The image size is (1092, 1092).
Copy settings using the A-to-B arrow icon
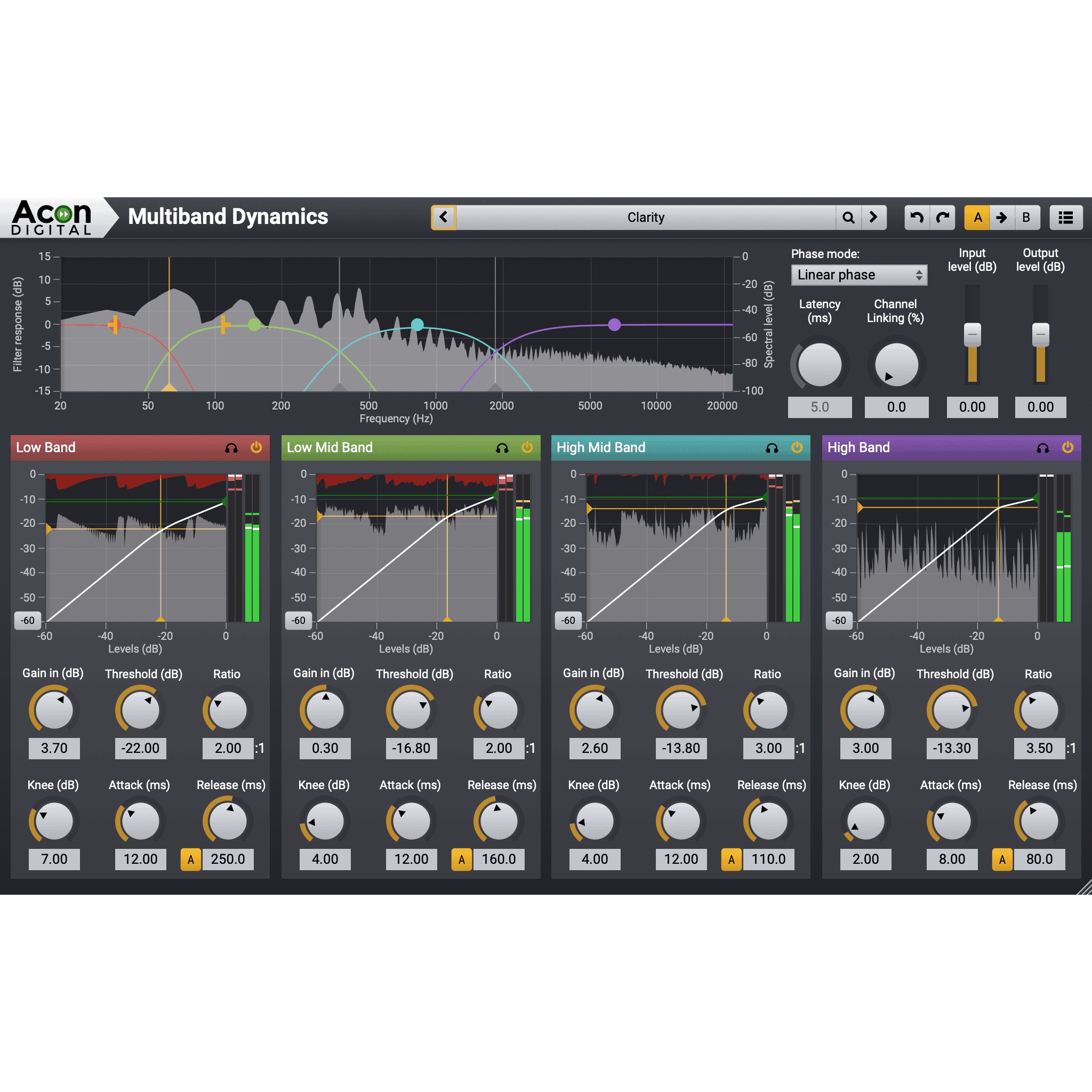pos(1001,217)
